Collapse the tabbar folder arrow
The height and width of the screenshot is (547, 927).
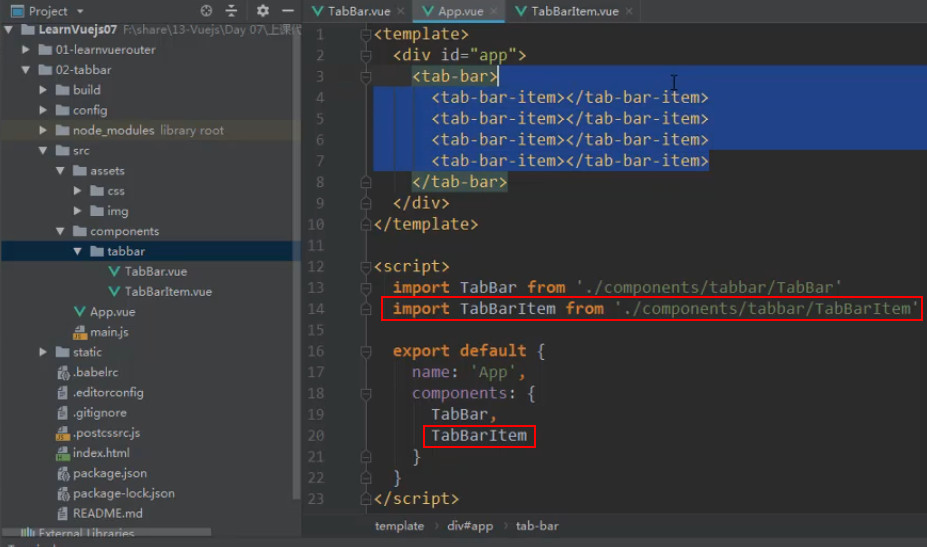(77, 251)
